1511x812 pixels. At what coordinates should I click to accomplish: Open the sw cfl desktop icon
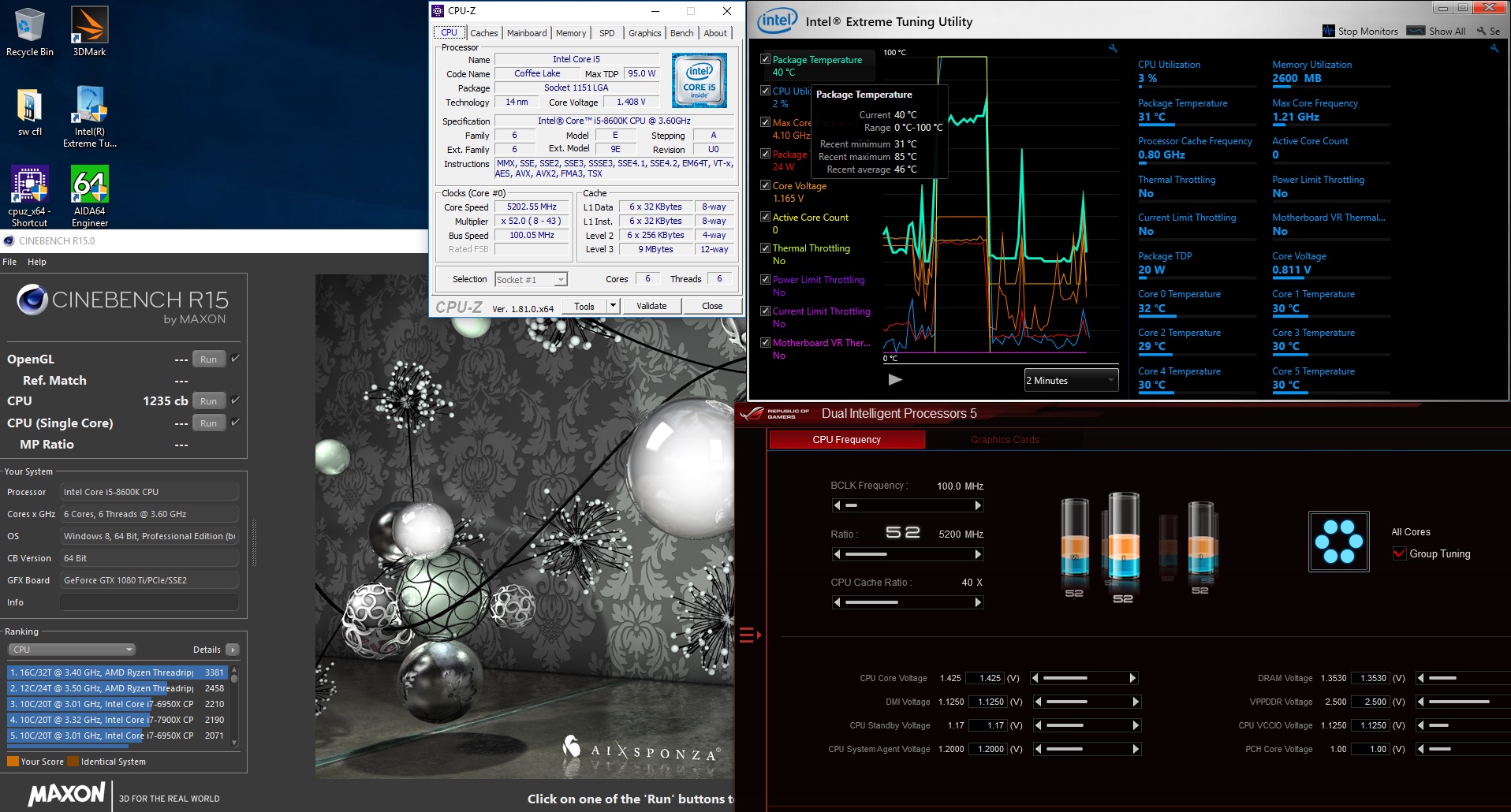[x=29, y=111]
